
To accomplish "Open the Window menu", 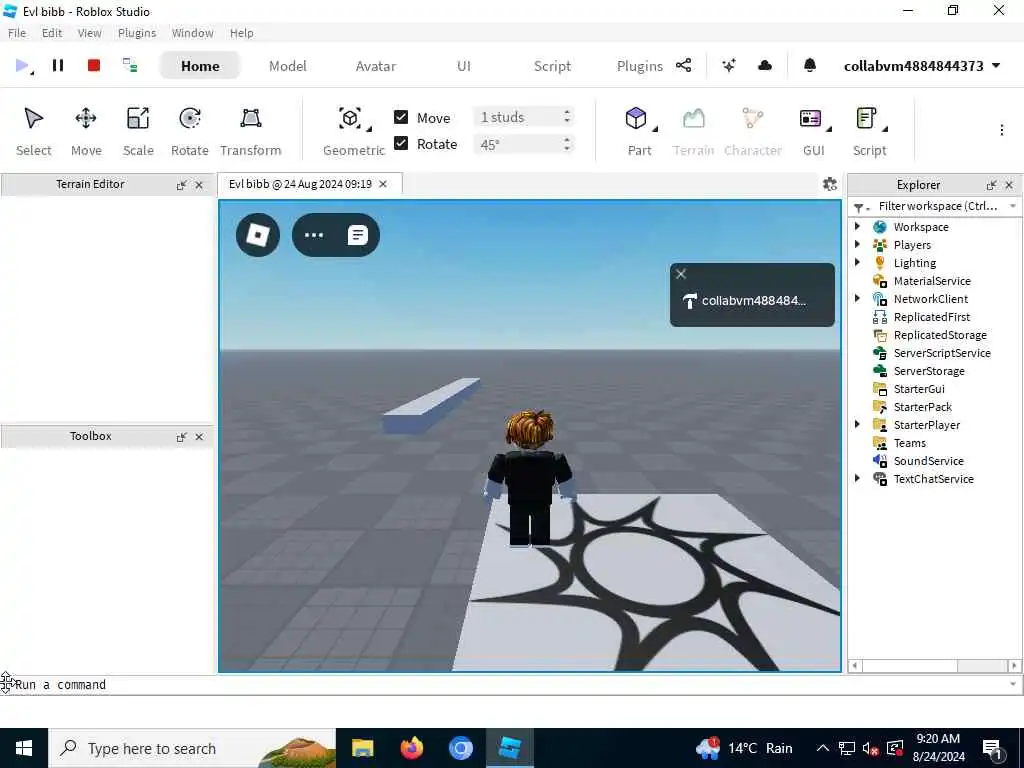I will tap(192, 33).
